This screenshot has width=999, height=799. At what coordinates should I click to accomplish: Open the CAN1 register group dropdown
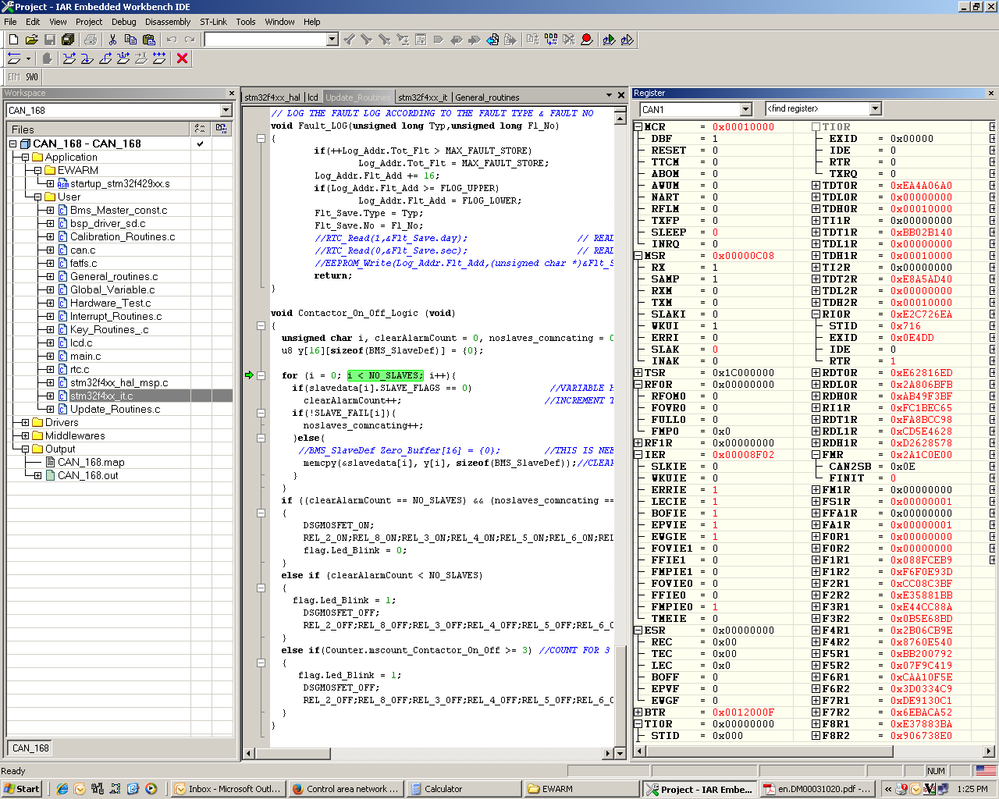click(x=746, y=110)
